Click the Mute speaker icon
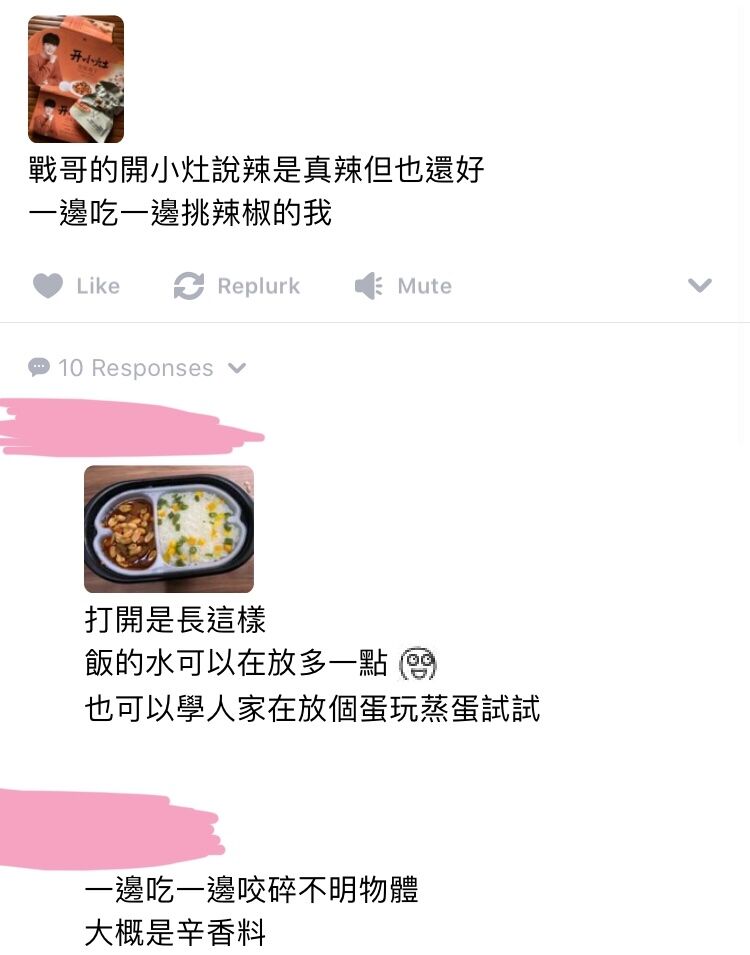The width and height of the screenshot is (750, 955). click(x=369, y=286)
